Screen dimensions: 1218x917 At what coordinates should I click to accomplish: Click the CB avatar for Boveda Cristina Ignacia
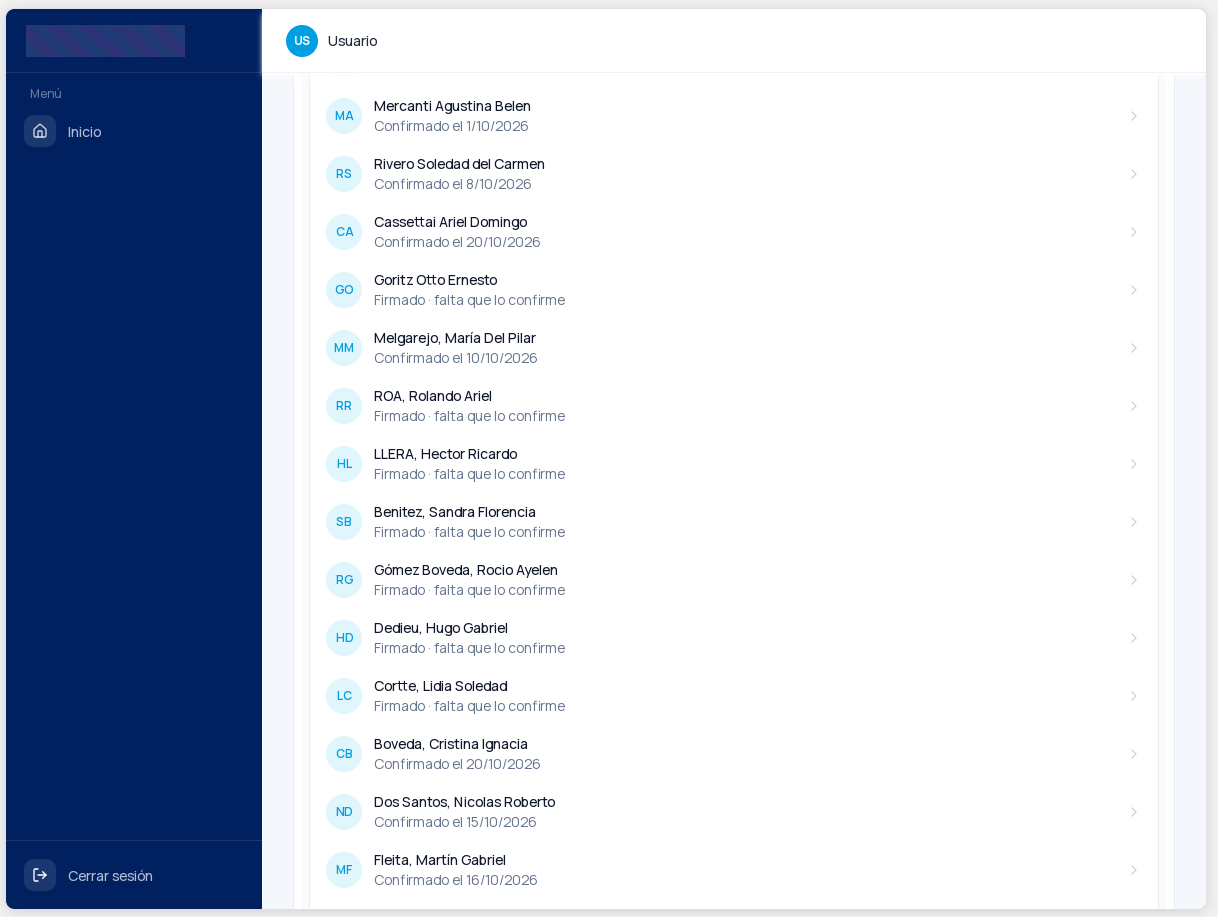(344, 754)
